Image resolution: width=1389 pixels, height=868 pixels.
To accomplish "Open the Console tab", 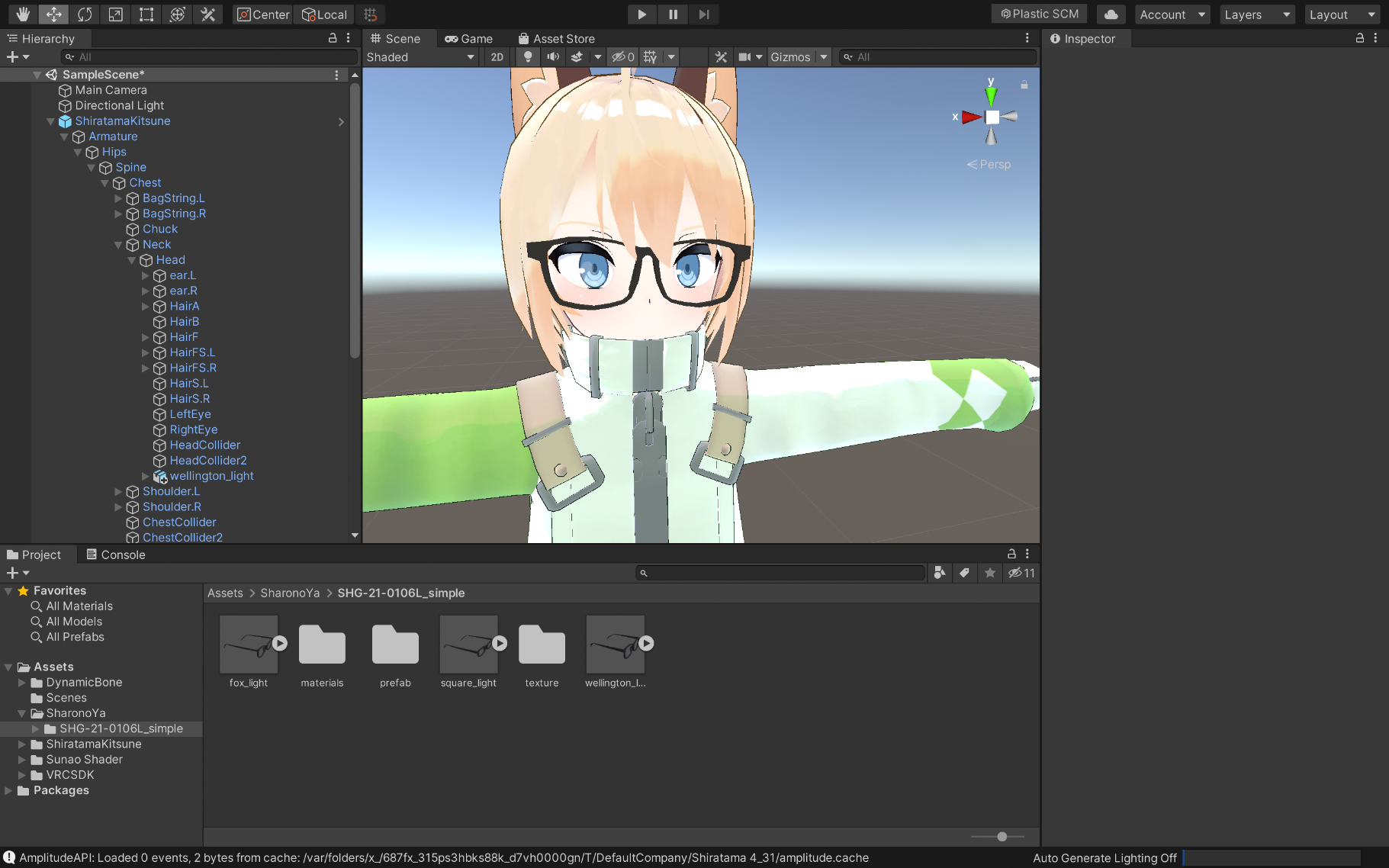I will pyautogui.click(x=115, y=555).
